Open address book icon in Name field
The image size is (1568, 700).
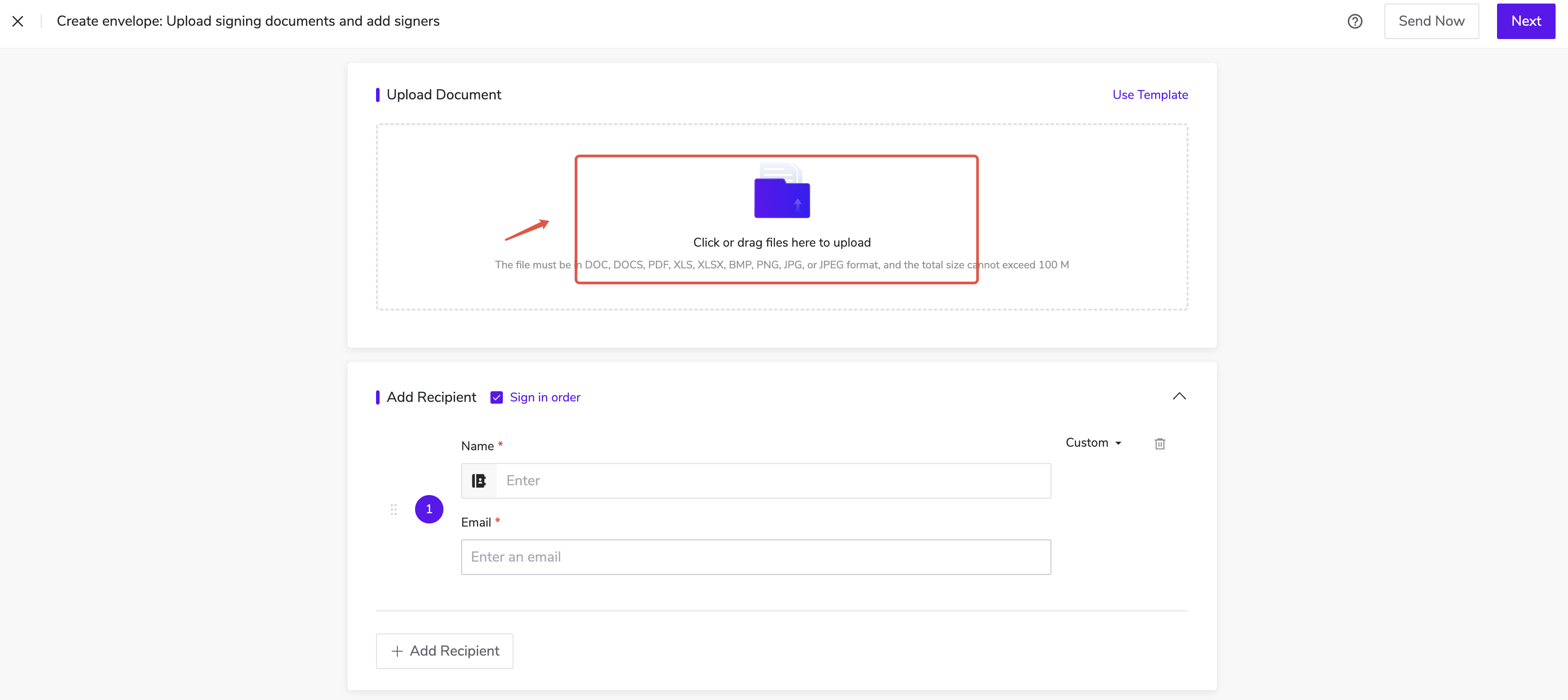click(x=479, y=481)
